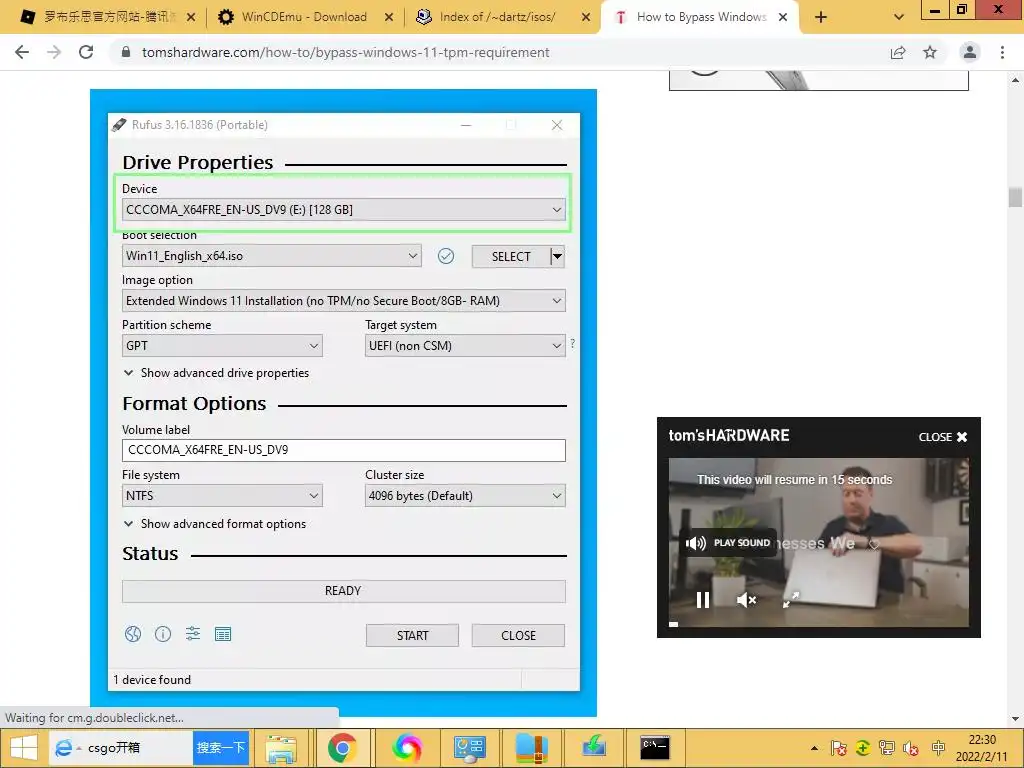This screenshot has width=1024, height=768.
Task: Open the Windows Start button
Action: 23,748
